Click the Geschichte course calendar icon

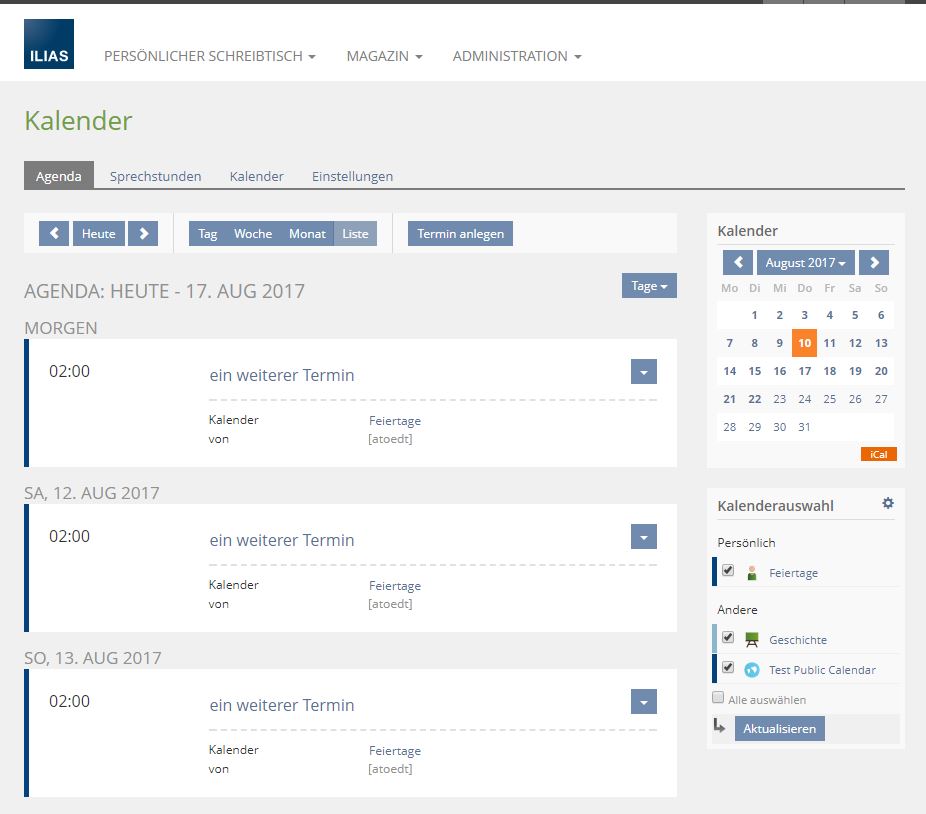[752, 640]
